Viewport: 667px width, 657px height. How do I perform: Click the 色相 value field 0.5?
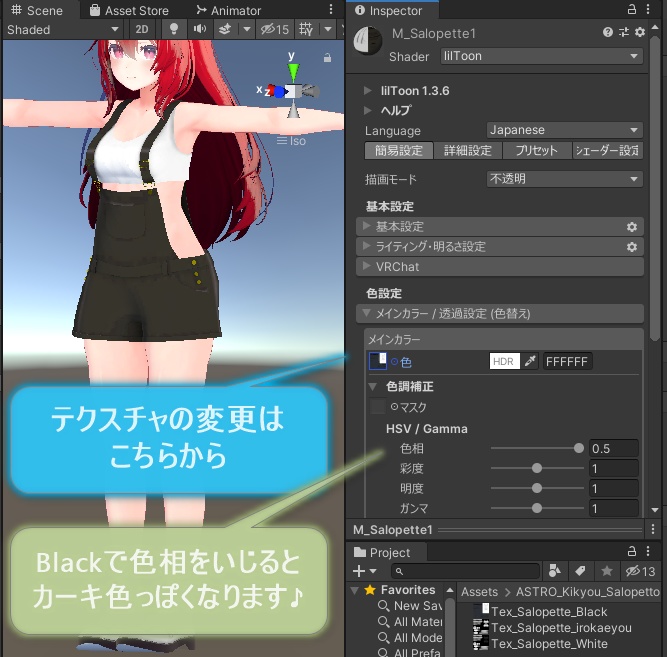point(613,448)
